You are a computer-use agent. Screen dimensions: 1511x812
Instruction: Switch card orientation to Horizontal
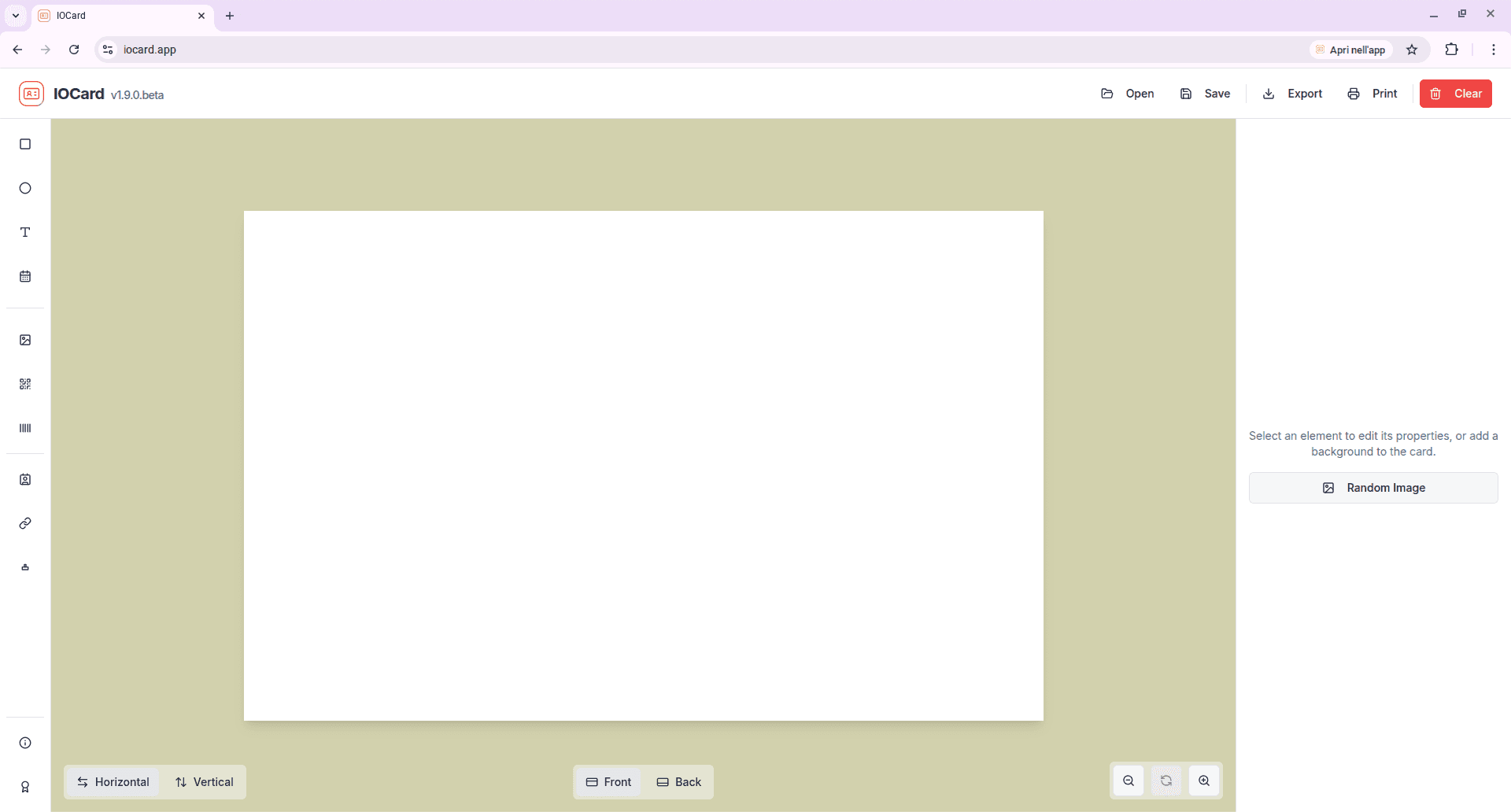[113, 782]
